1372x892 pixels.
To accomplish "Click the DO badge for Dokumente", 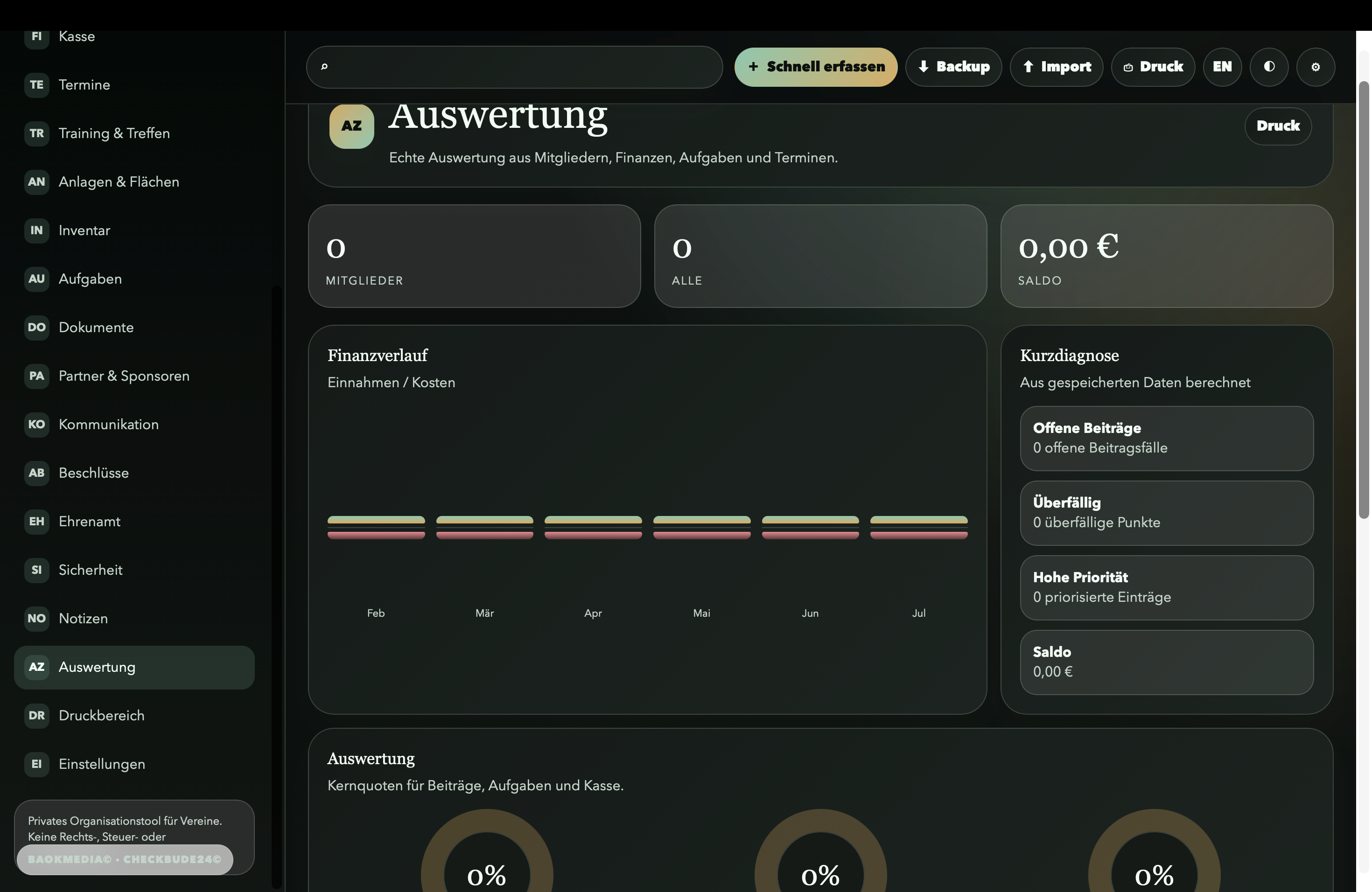I will tap(36, 328).
